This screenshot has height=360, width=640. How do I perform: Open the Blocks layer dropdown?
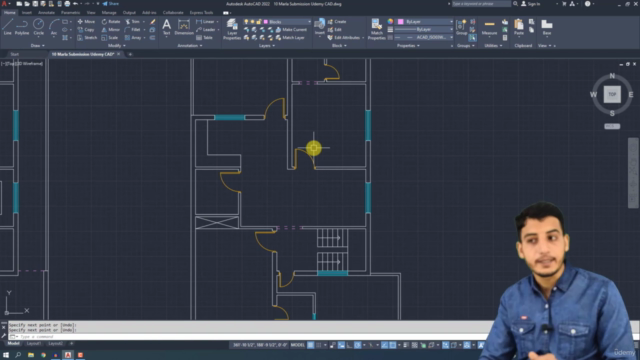pos(277,22)
